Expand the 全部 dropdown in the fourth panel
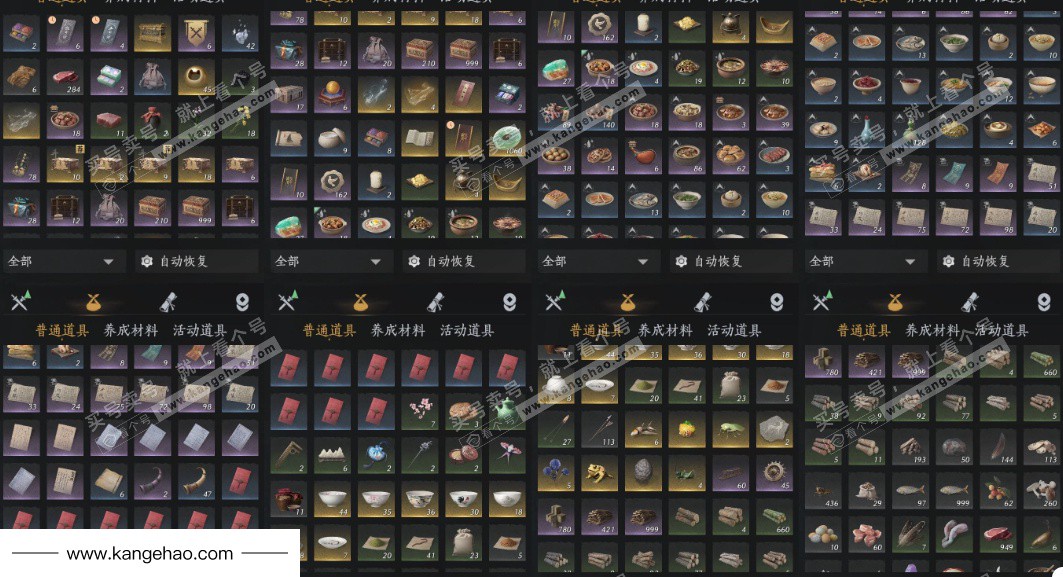This screenshot has height=577, width=1063. point(865,261)
